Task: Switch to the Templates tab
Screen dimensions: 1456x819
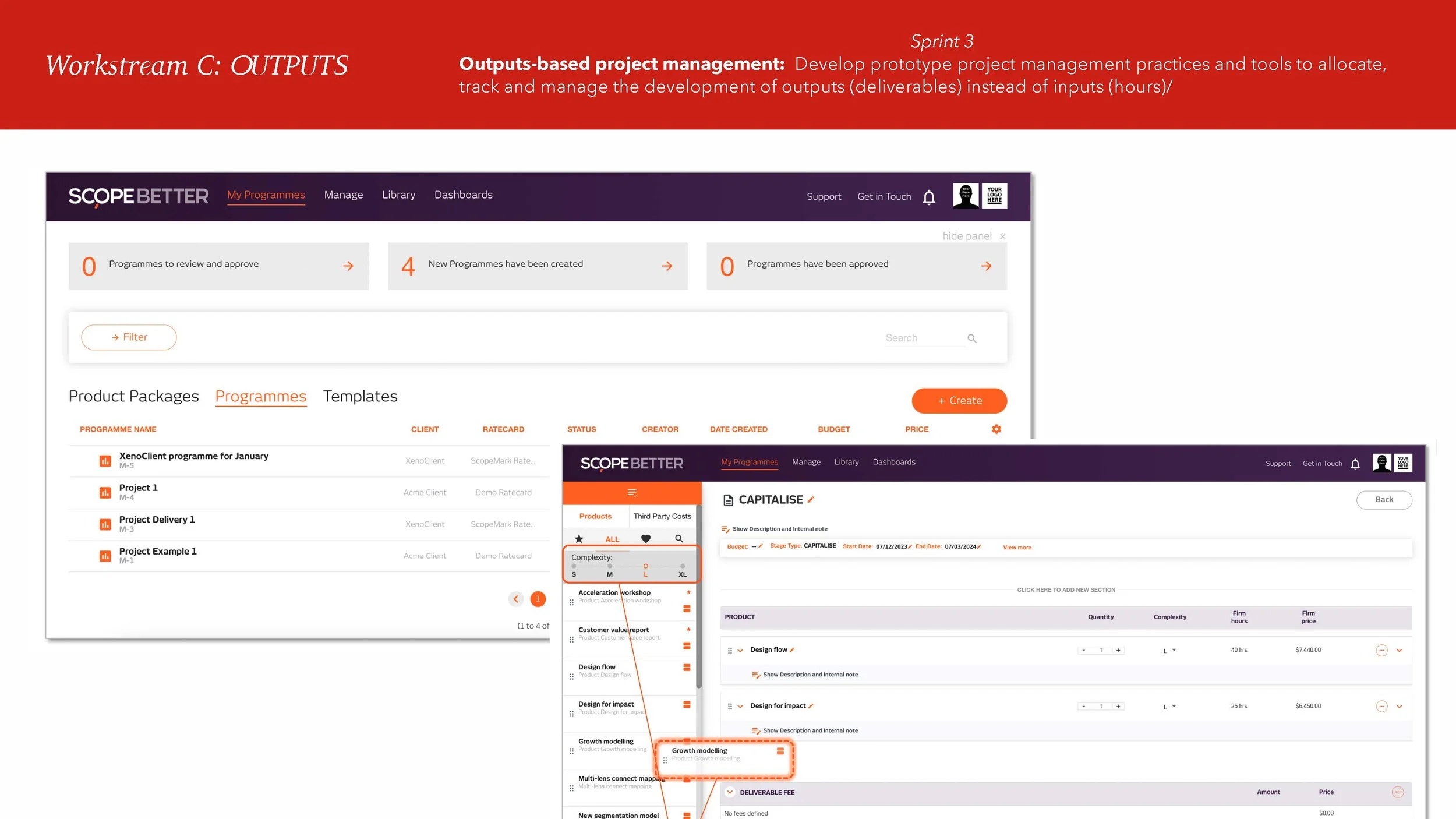Action: 360,396
